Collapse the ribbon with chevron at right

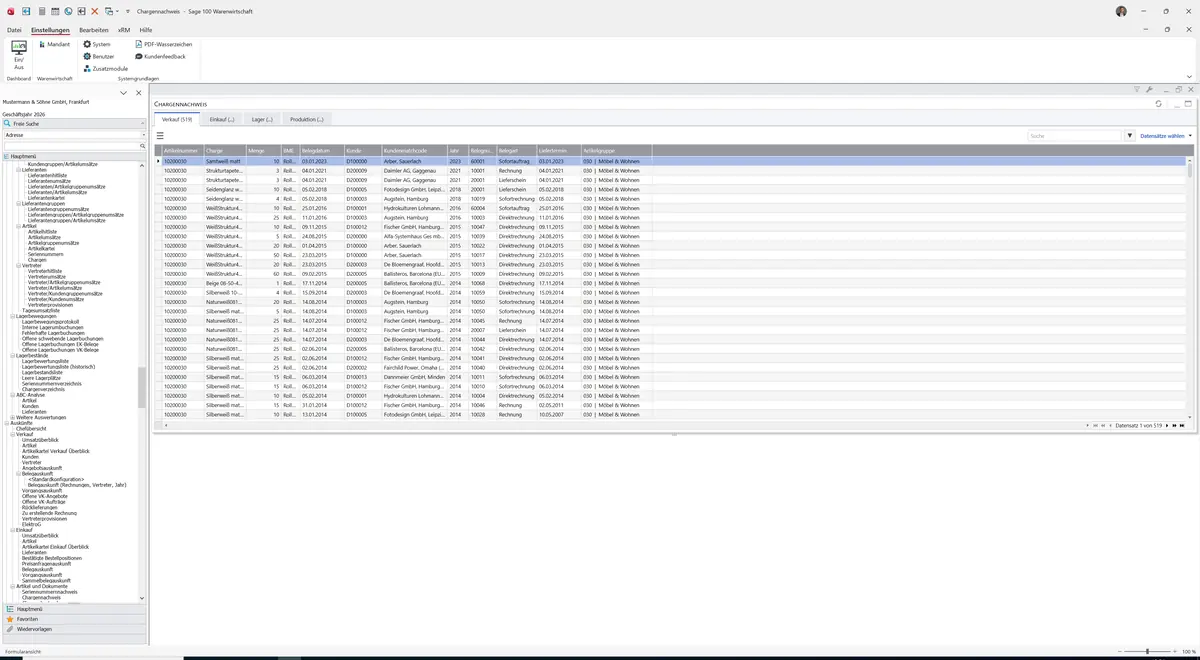click(1189, 76)
